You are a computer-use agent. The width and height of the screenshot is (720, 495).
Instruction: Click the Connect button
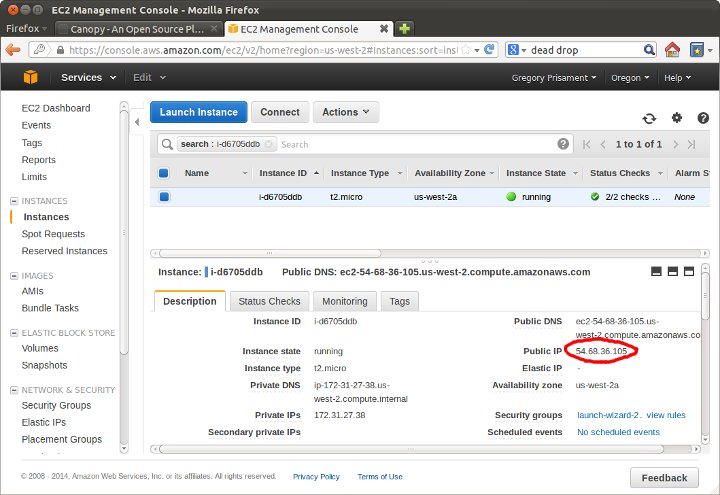click(x=280, y=112)
